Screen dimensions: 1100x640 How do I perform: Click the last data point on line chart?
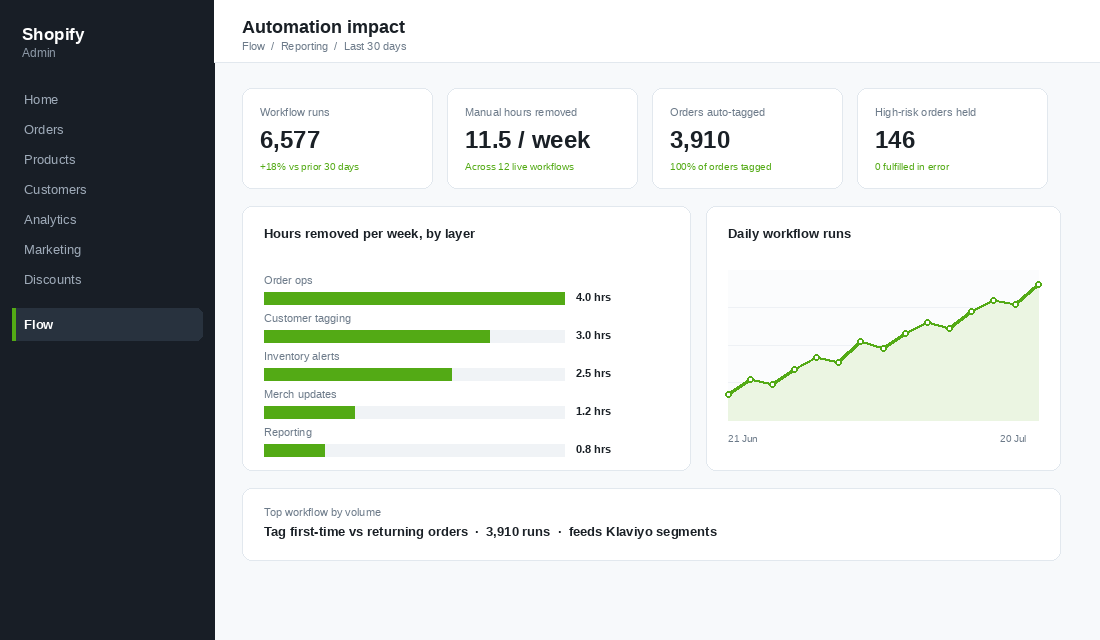tap(1038, 285)
